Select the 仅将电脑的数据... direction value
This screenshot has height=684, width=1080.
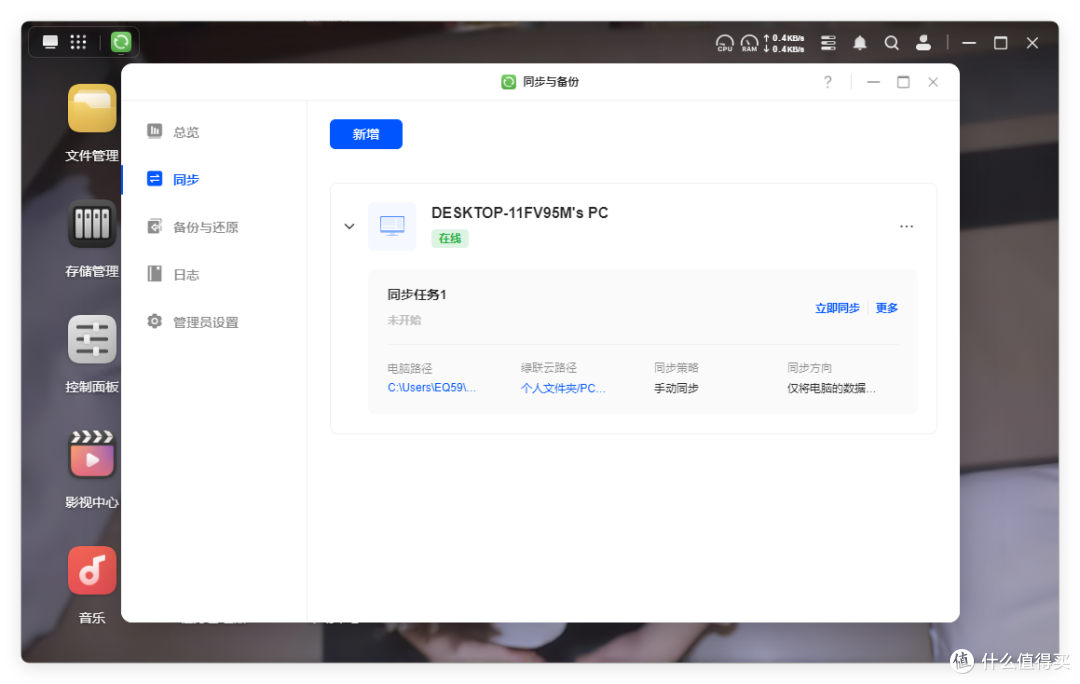(x=831, y=388)
